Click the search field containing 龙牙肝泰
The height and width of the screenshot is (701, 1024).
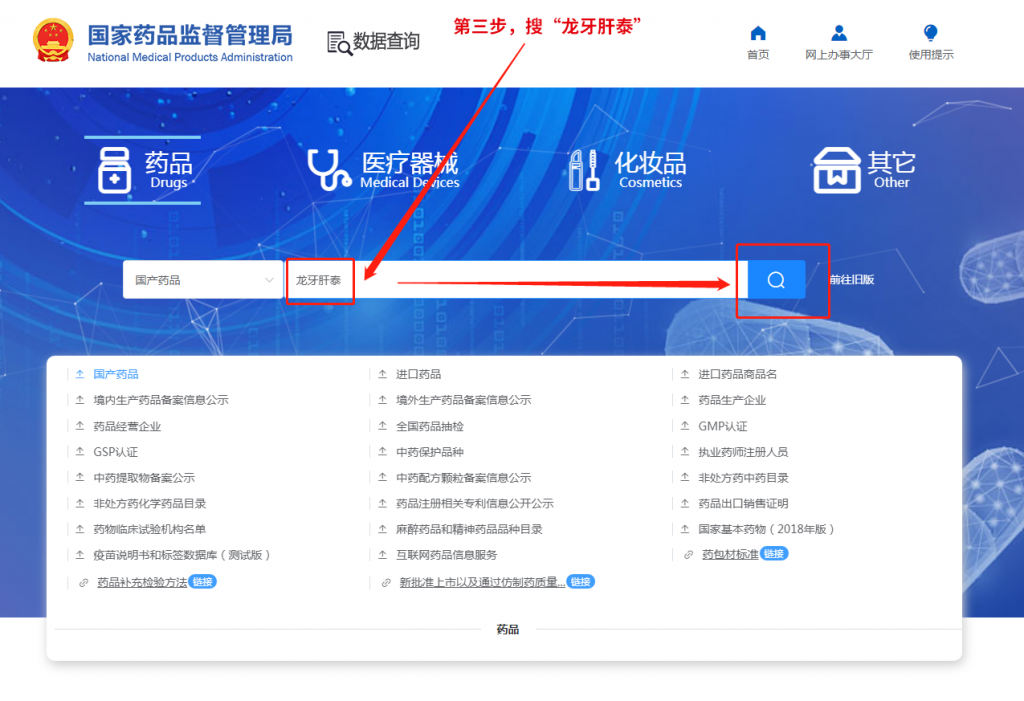516,280
